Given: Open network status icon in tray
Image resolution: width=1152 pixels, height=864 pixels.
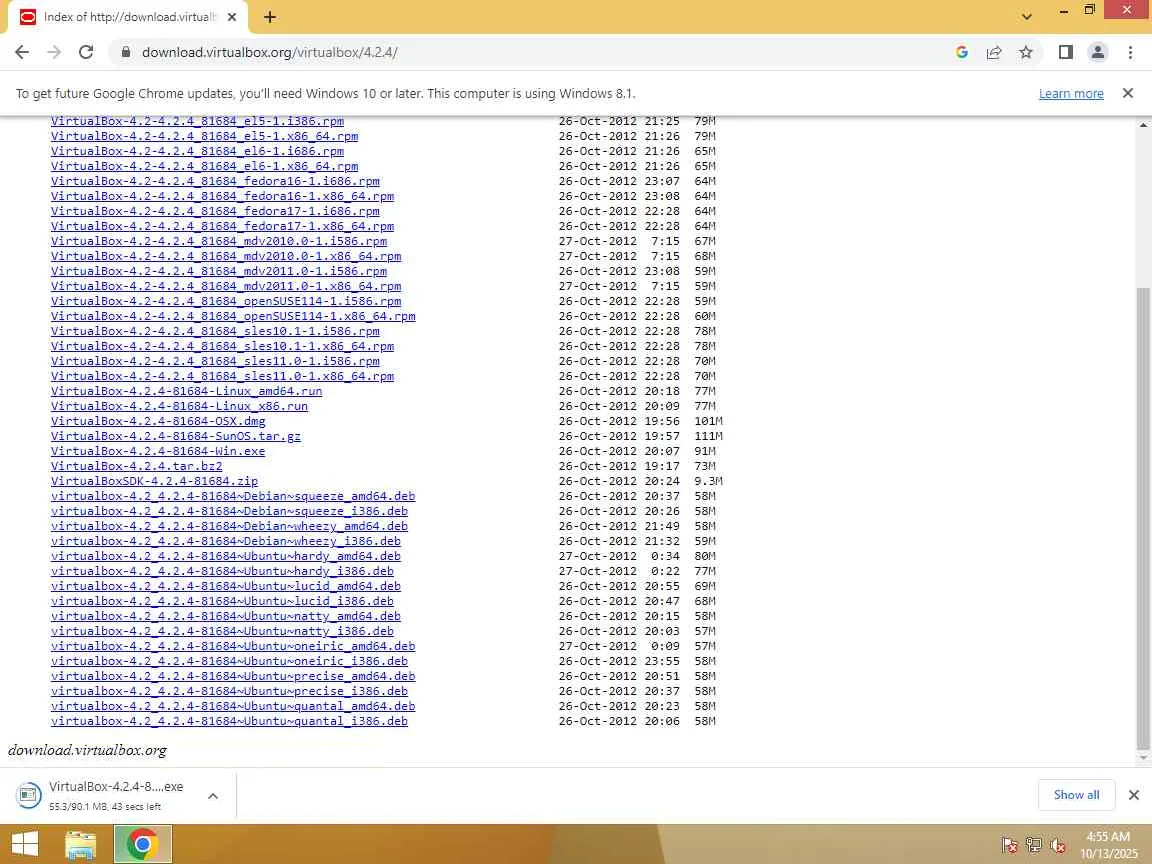Looking at the screenshot, I should point(1034,846).
